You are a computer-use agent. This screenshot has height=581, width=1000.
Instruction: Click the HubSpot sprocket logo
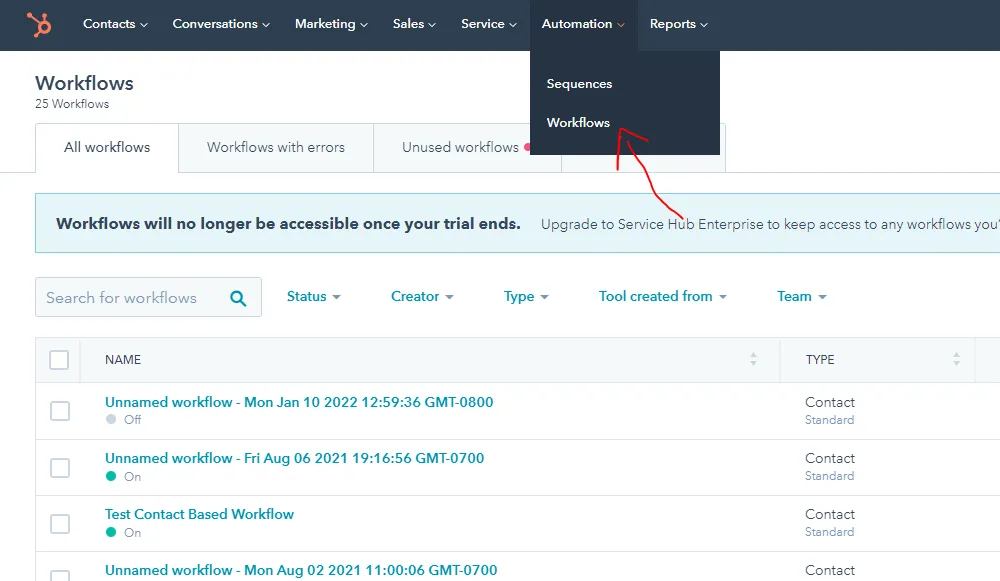point(39,25)
